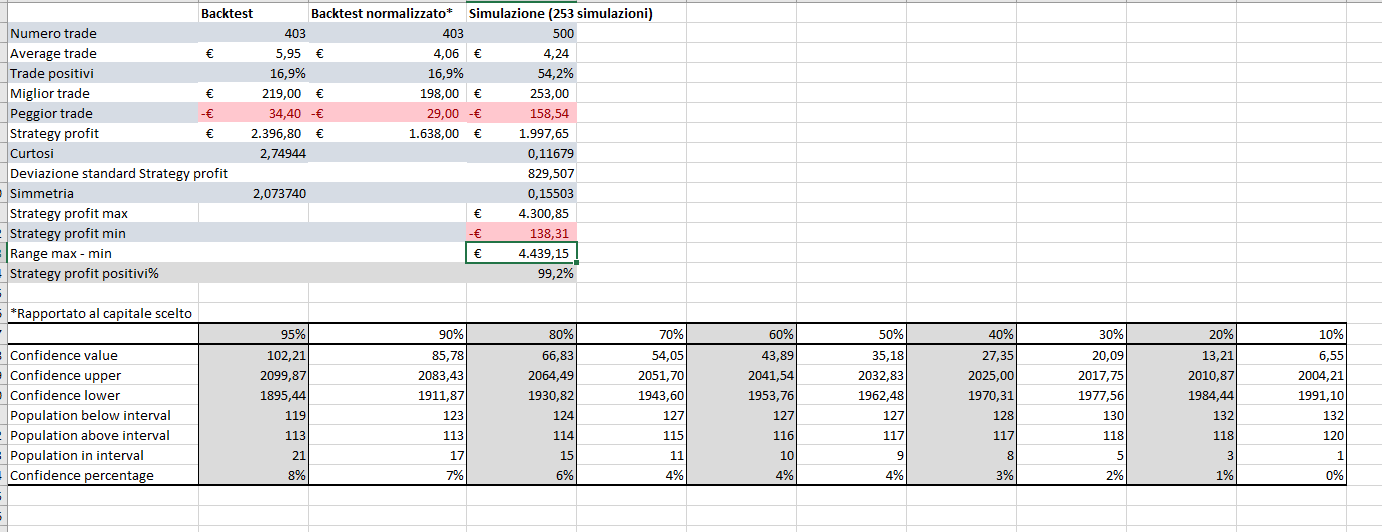The height and width of the screenshot is (532, 1382).
Task: Click the population below value 119
Action: 254,415
